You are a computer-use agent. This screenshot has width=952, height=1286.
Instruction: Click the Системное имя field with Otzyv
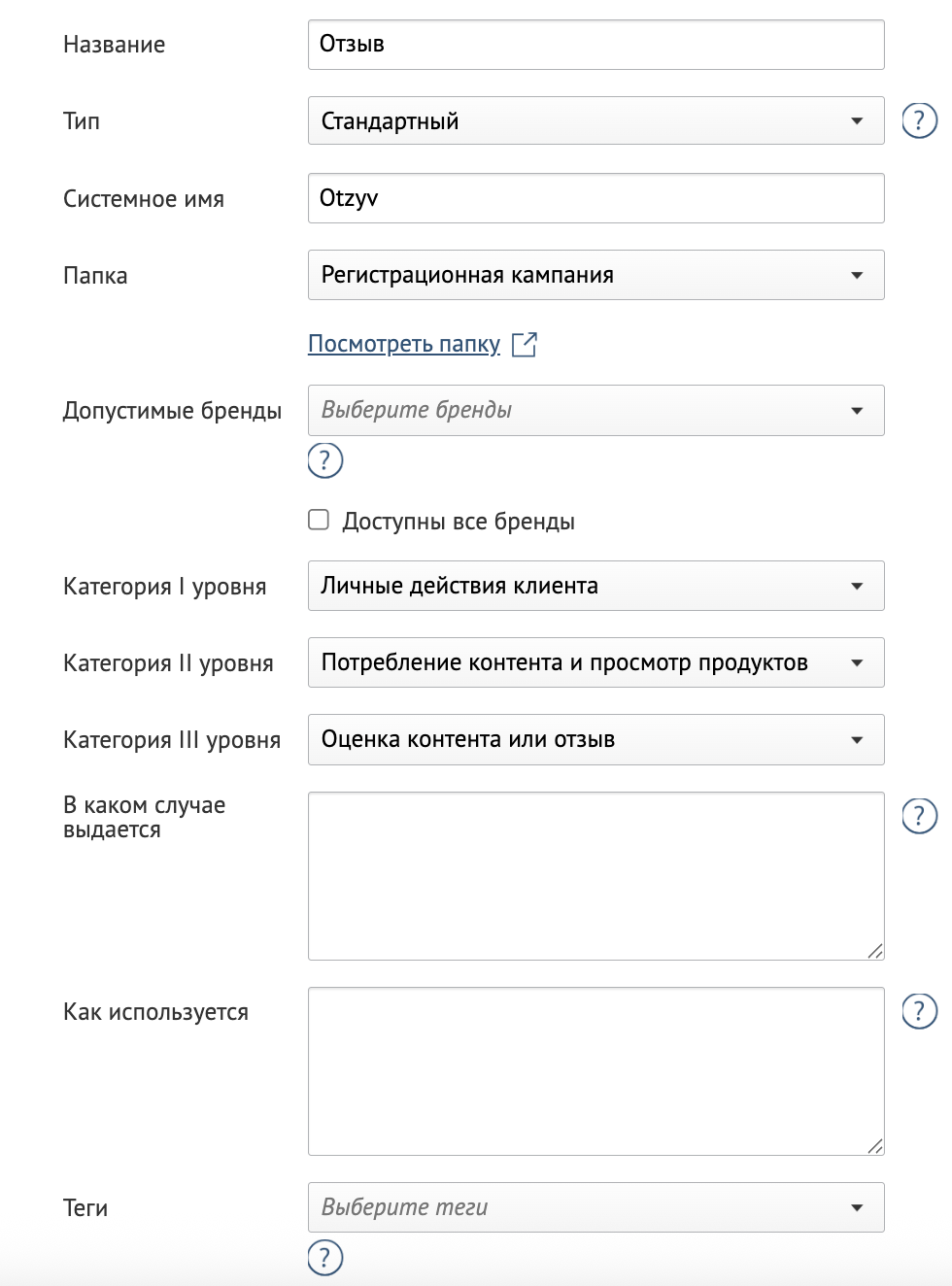coord(596,198)
